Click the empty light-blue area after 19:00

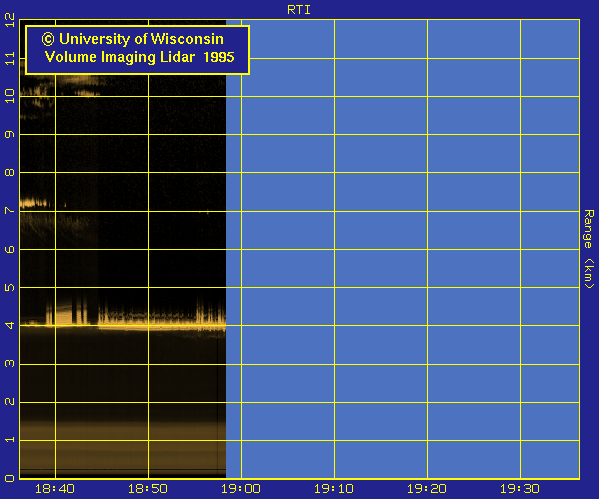pyautogui.click(x=403, y=249)
